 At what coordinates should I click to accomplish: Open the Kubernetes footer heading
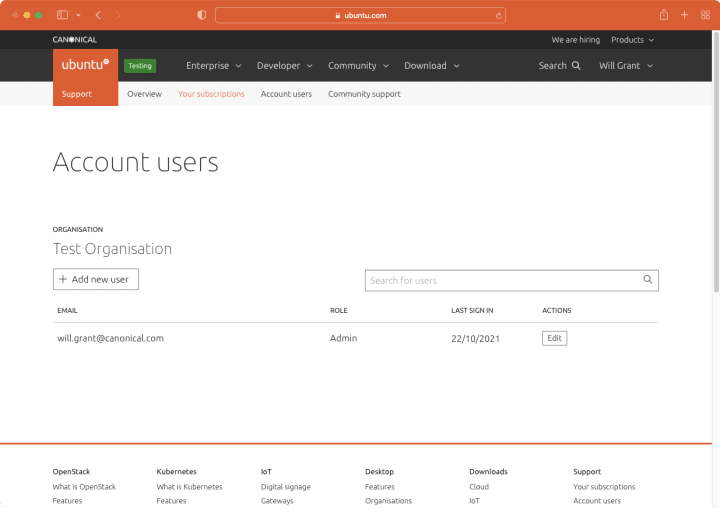click(x=176, y=472)
